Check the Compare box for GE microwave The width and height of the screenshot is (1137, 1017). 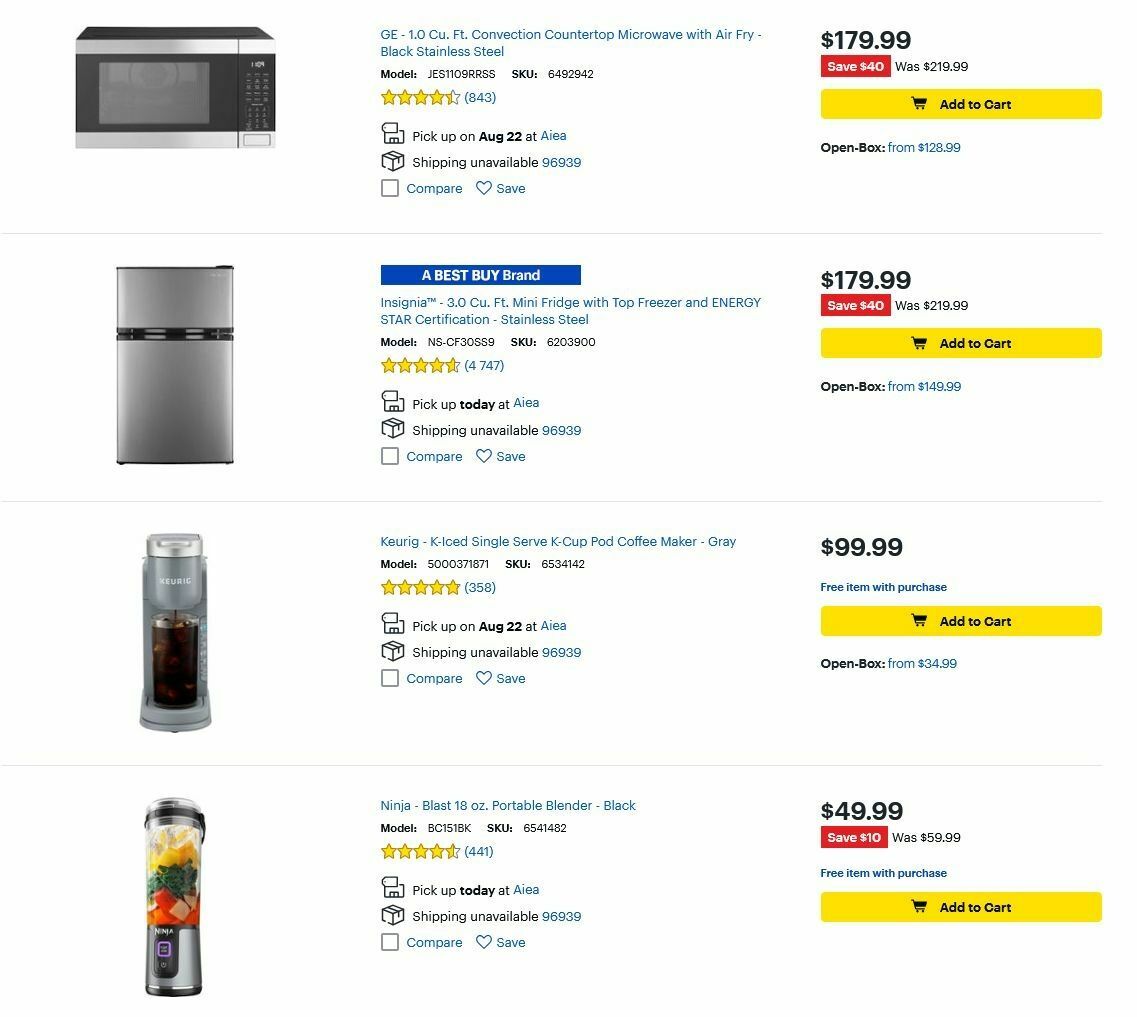pyautogui.click(x=389, y=188)
